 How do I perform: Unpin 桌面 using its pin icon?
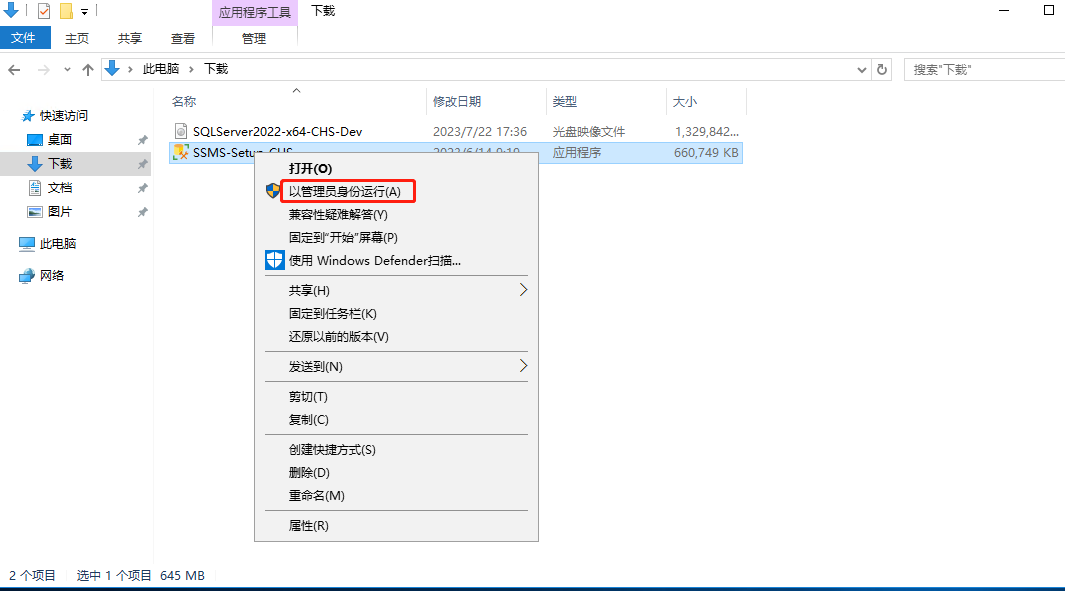tap(143, 140)
